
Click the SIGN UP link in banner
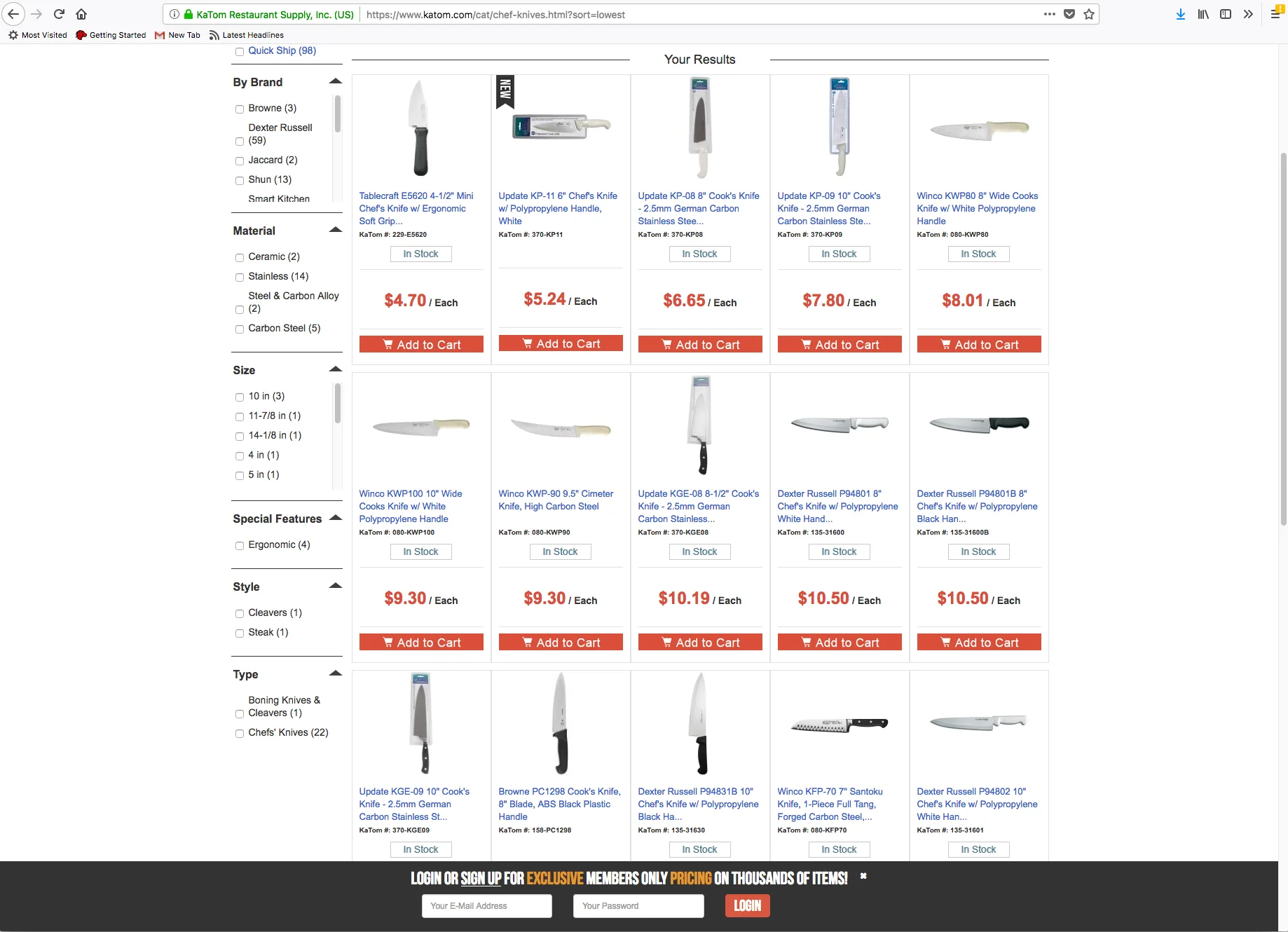481,879
